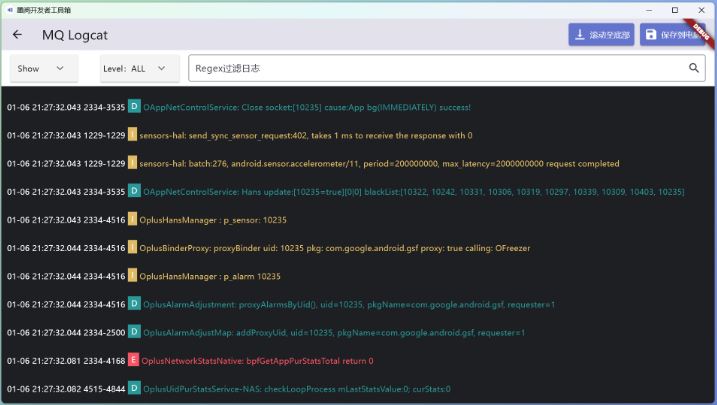The height and width of the screenshot is (405, 717).
Task: Select the p_alarm 10235 log entry
Action: click(x=210, y=276)
